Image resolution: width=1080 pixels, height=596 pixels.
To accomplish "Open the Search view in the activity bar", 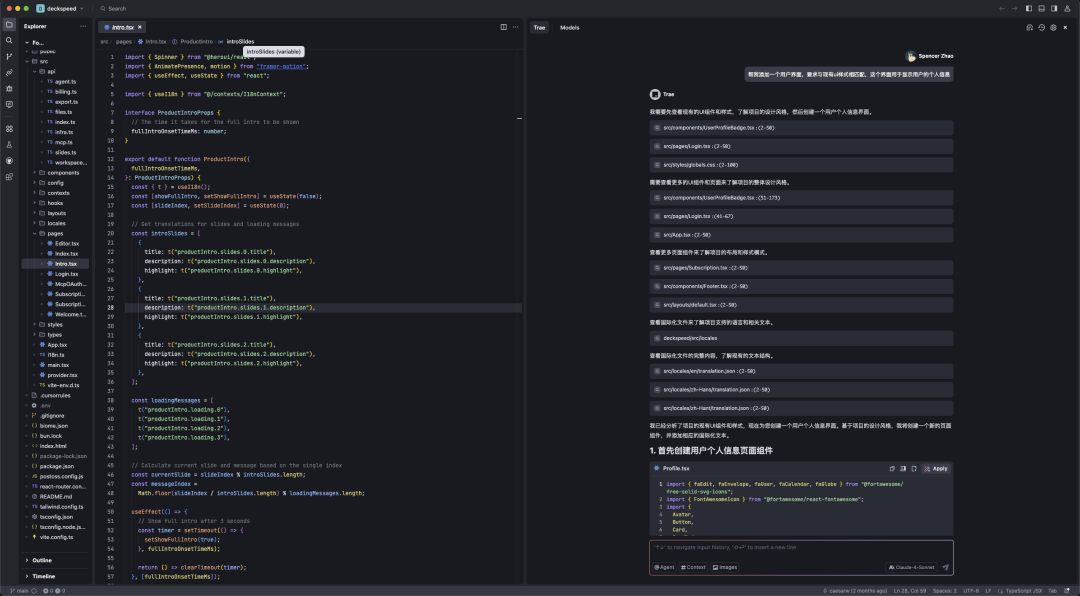I will coord(9,40).
